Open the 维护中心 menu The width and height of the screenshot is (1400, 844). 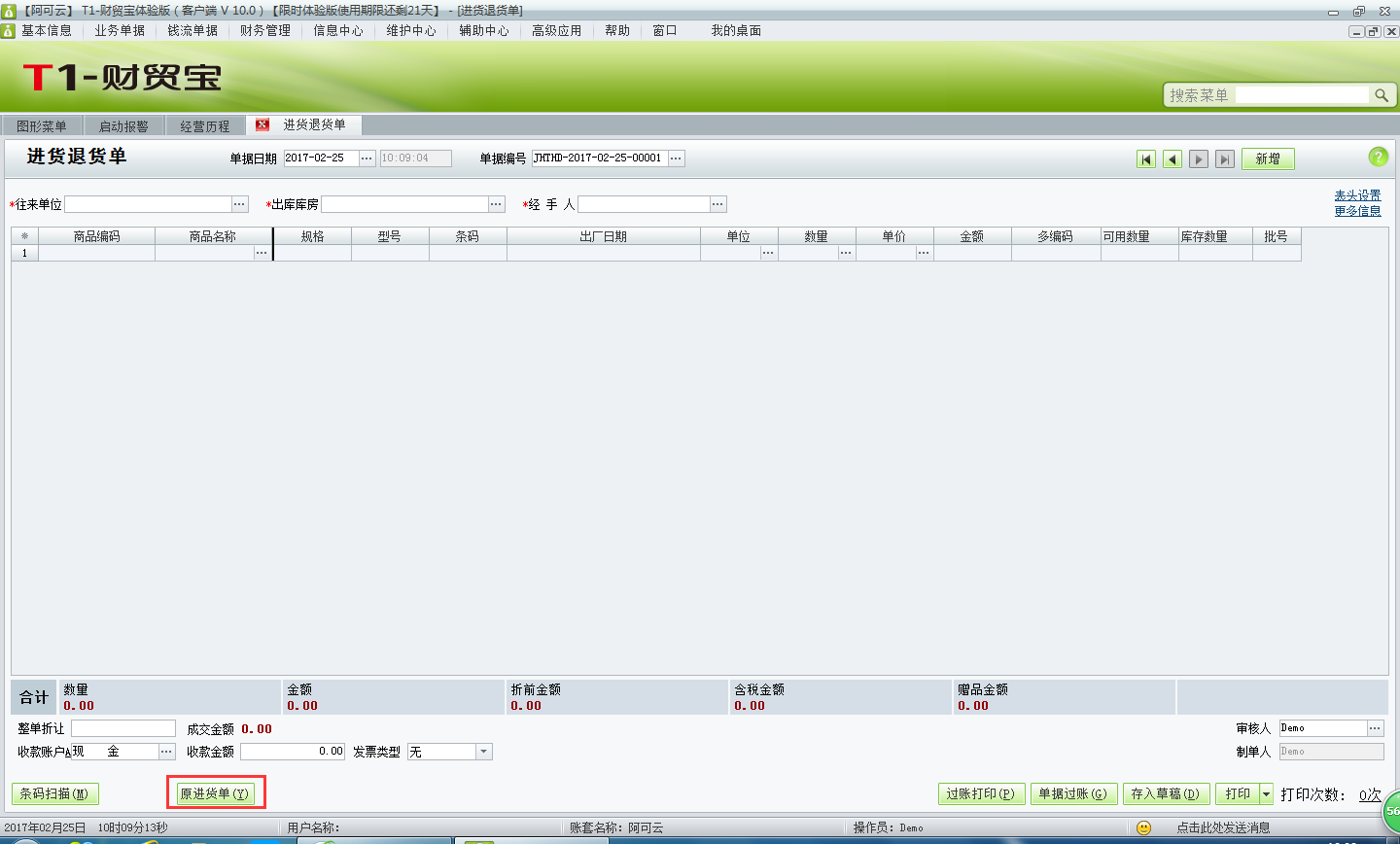tap(411, 30)
